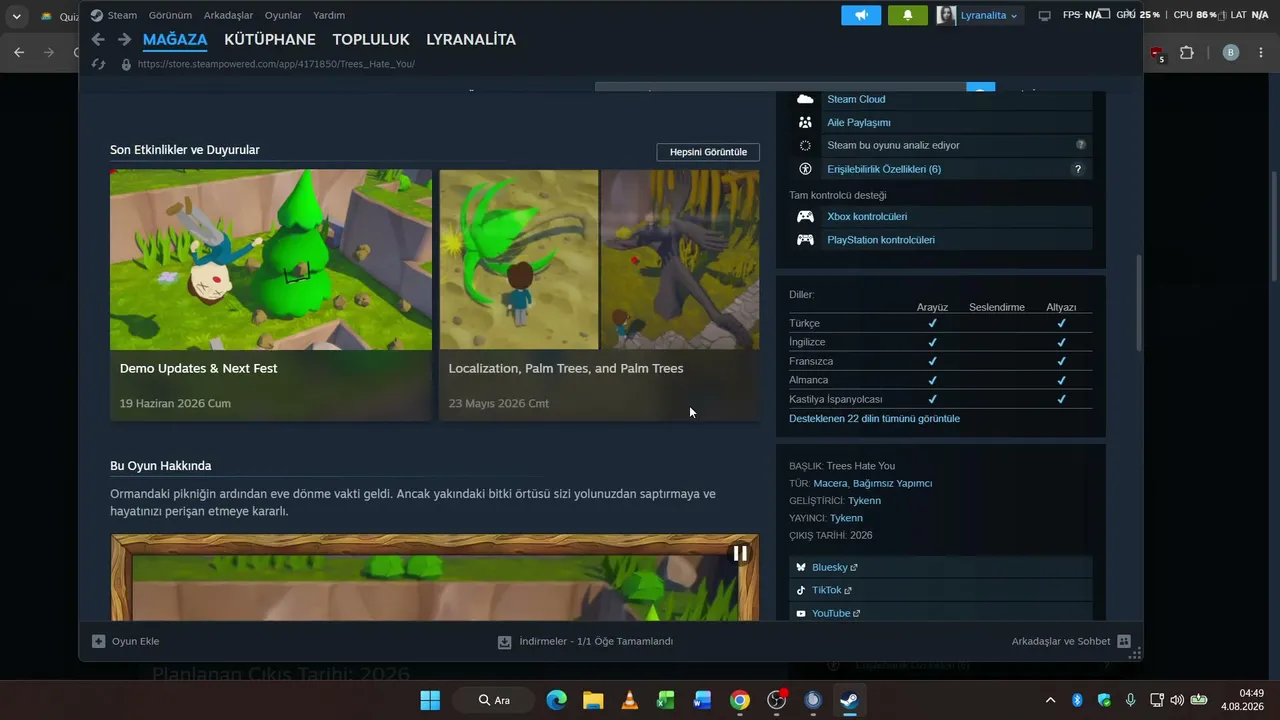Click the YouTube logo icon
The width and height of the screenshot is (1280, 720).
point(801,613)
